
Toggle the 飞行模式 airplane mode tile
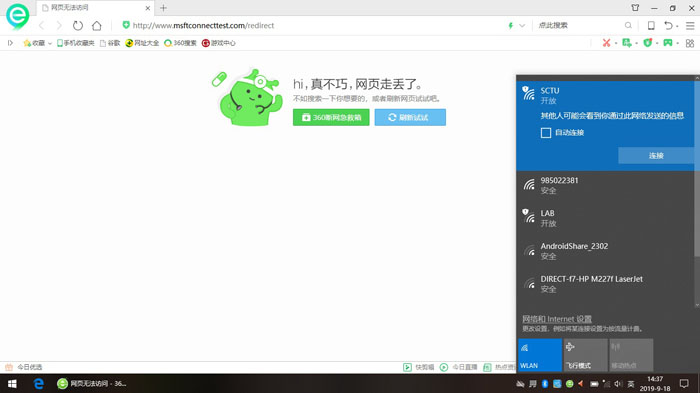tap(586, 355)
